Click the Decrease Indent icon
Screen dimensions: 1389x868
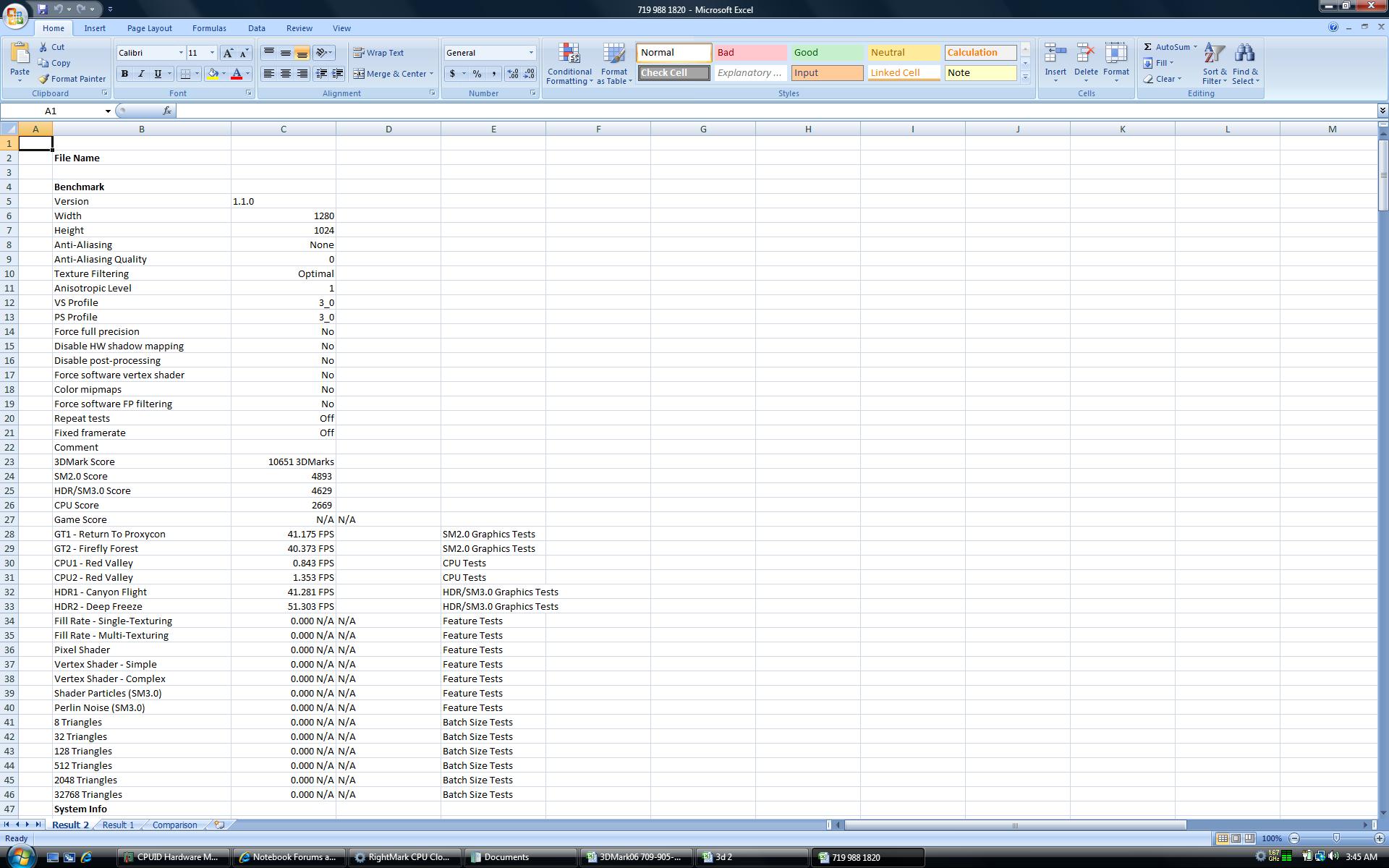click(x=321, y=74)
